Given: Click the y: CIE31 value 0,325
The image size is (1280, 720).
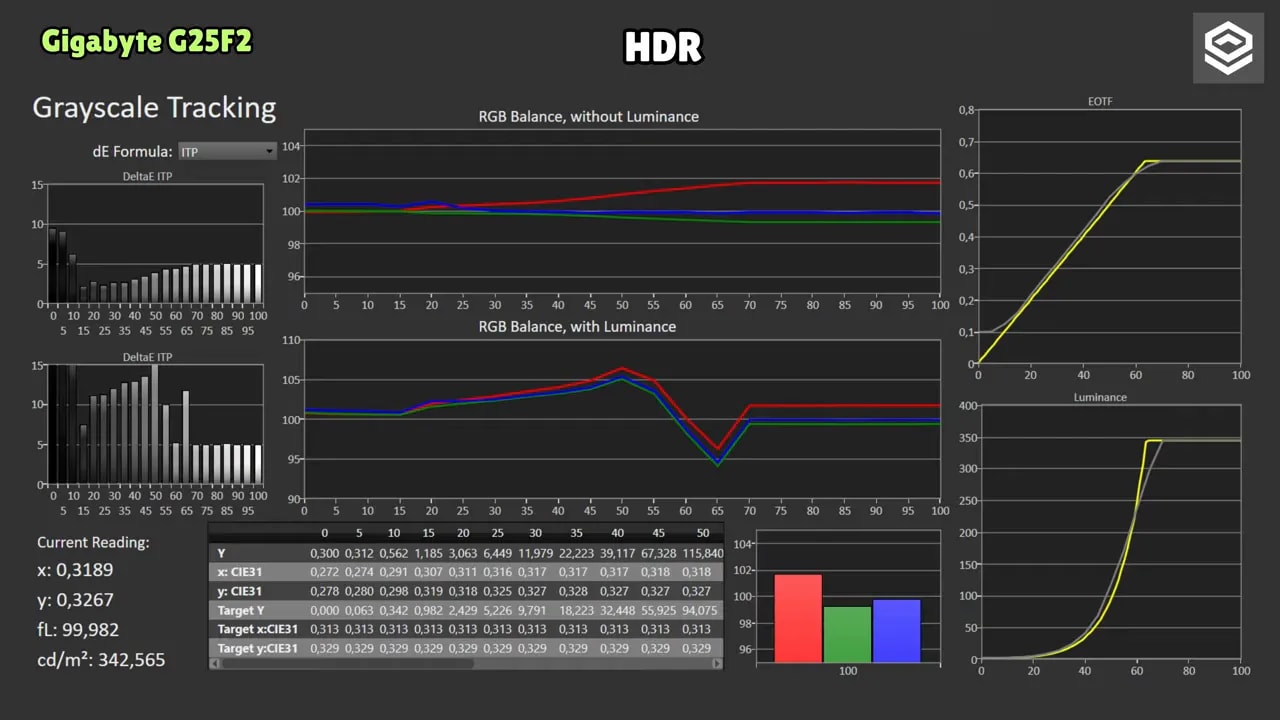Looking at the screenshot, I should [497, 591].
